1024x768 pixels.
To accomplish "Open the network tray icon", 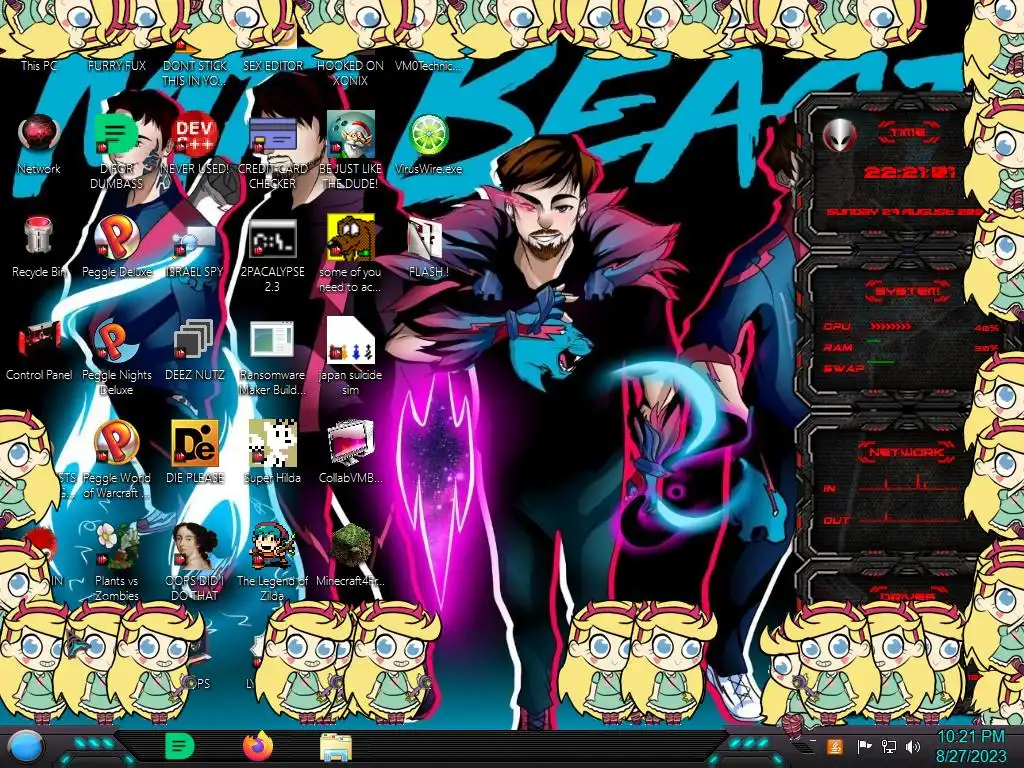I will tap(889, 746).
